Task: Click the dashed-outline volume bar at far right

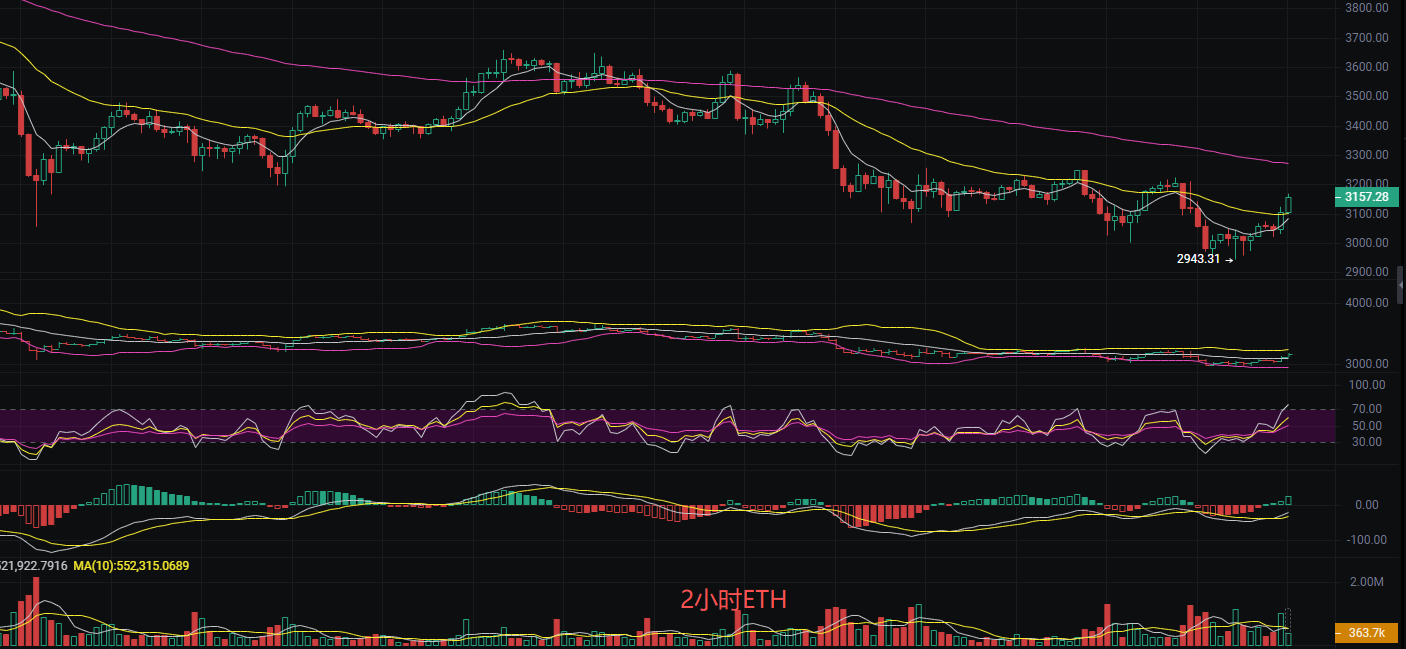Action: tap(1288, 627)
